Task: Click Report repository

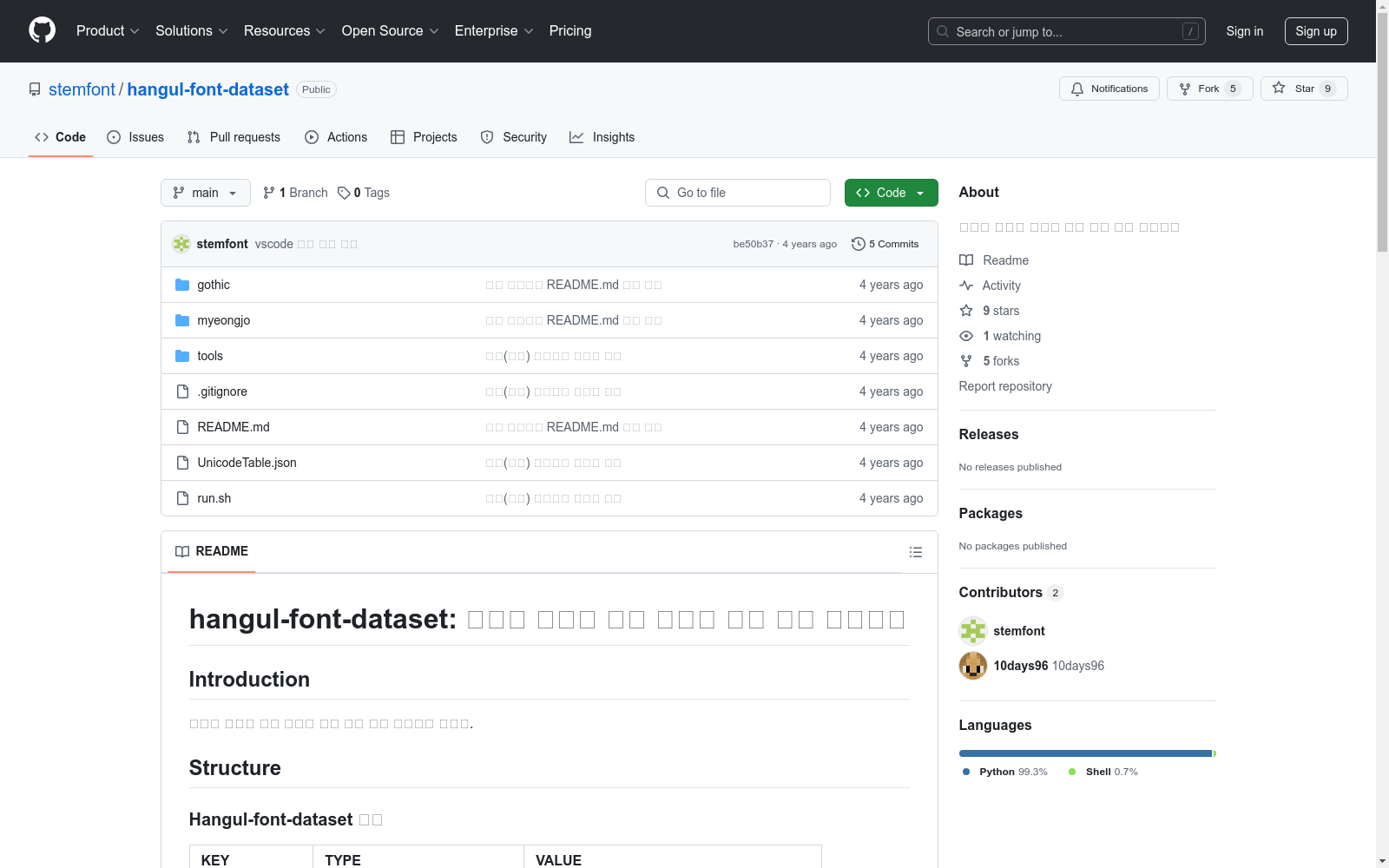Action: pos(1005,386)
